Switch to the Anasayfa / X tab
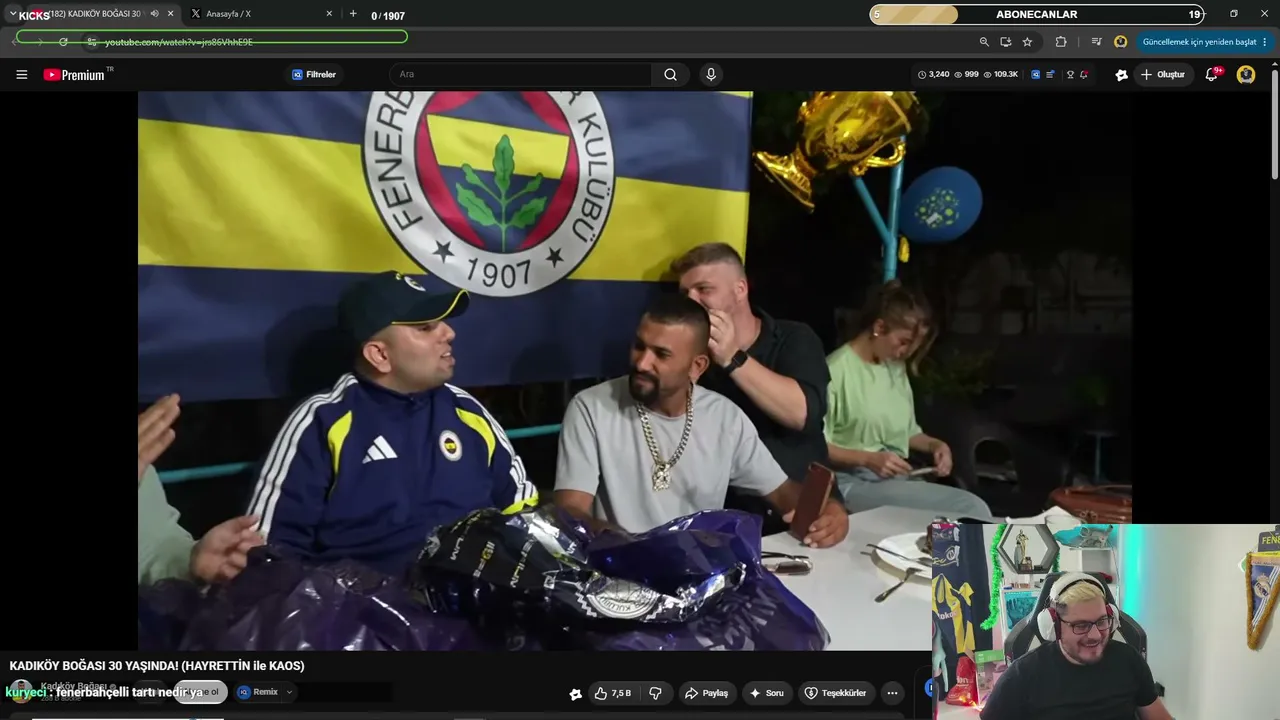Screen dimensions: 1280x720 point(260,14)
